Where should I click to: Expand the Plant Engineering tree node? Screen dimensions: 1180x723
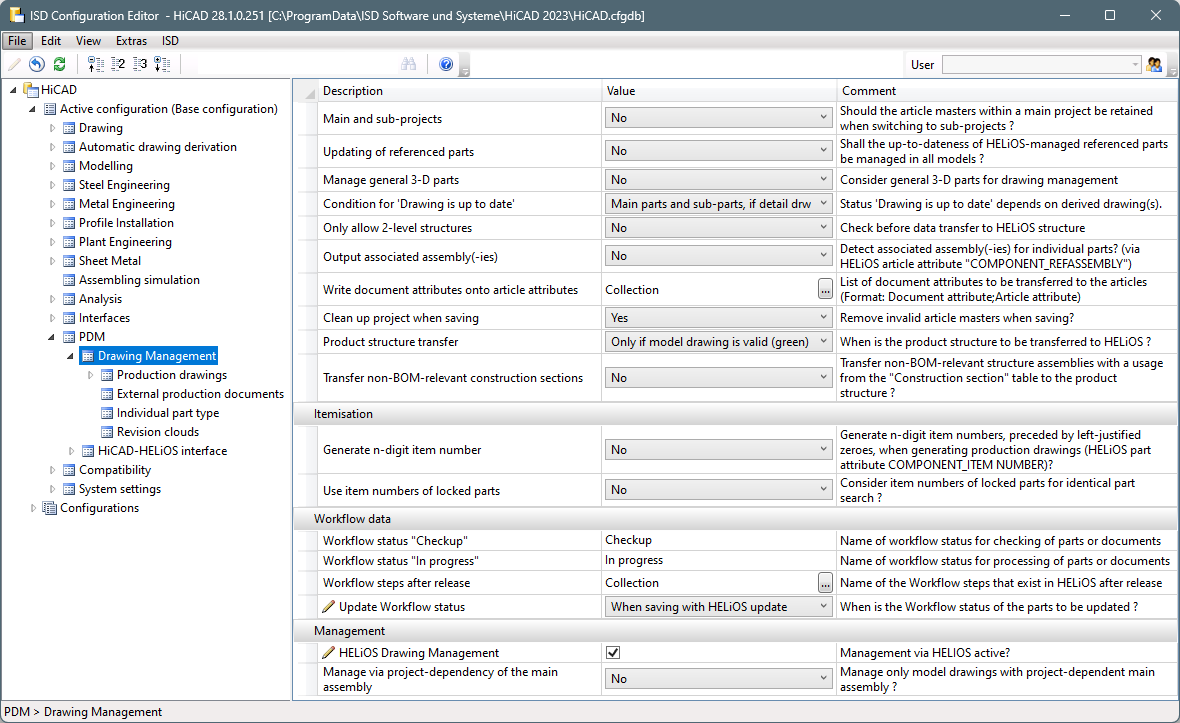[53, 242]
